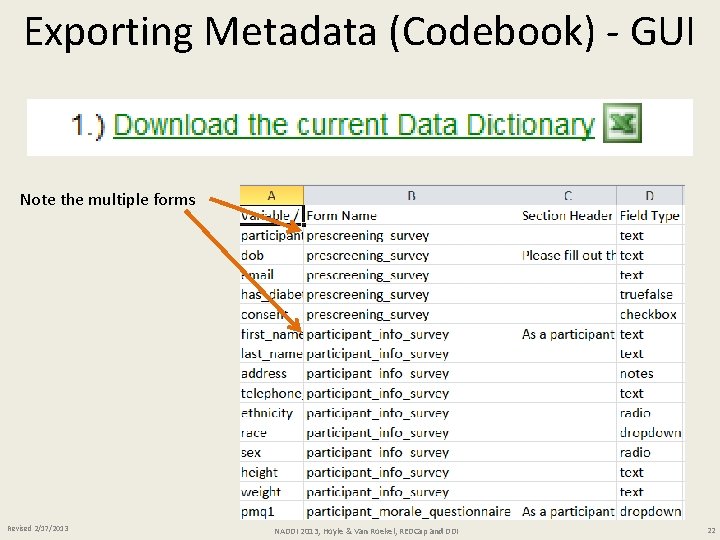Screen dimensions: 720x540
Task: Click the participant_morale_questionnaire form cell
Action: [408, 511]
